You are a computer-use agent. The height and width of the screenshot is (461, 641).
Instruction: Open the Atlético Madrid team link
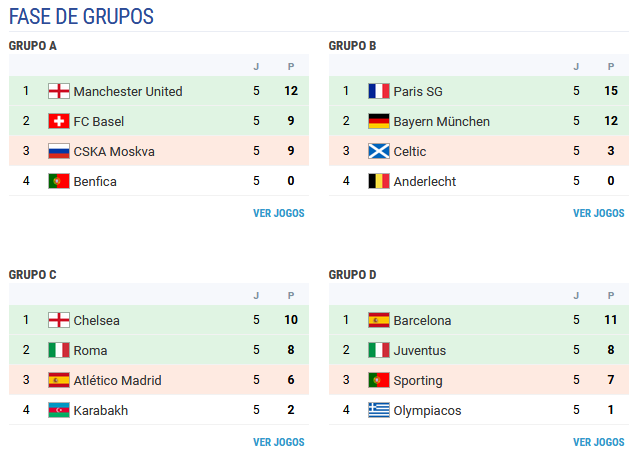point(118,380)
